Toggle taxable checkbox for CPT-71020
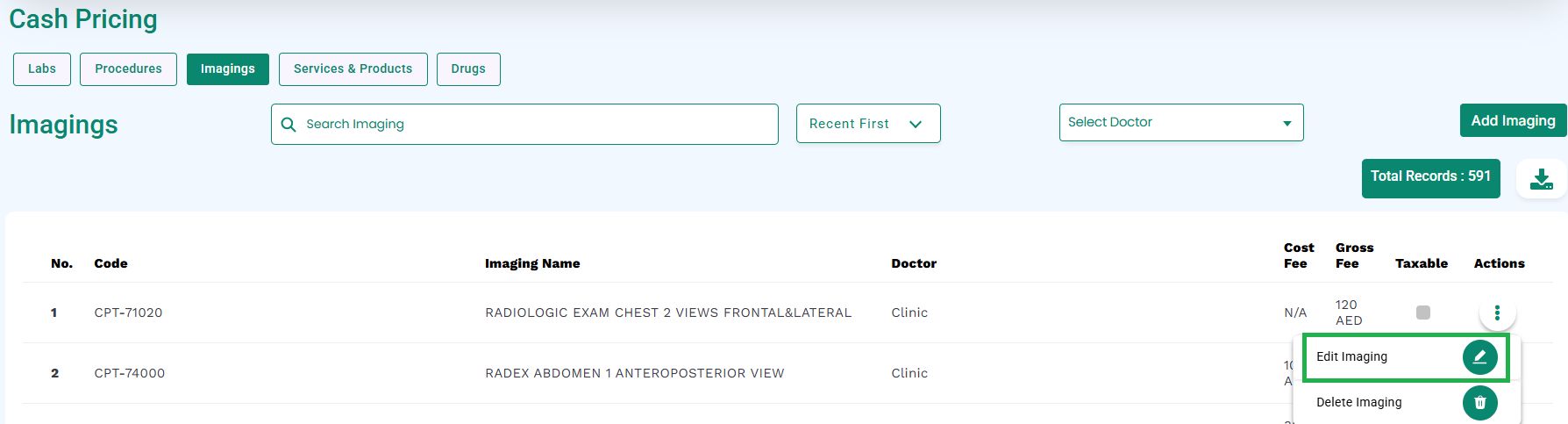 [1423, 313]
